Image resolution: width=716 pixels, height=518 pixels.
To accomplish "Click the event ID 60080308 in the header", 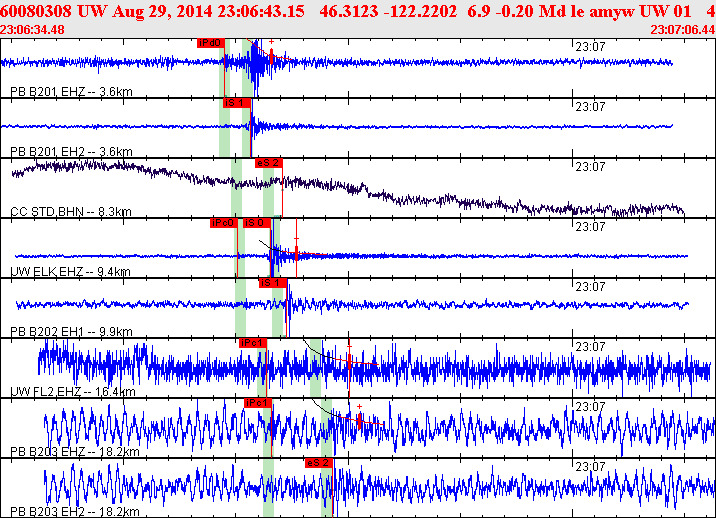I will pos(36,11).
